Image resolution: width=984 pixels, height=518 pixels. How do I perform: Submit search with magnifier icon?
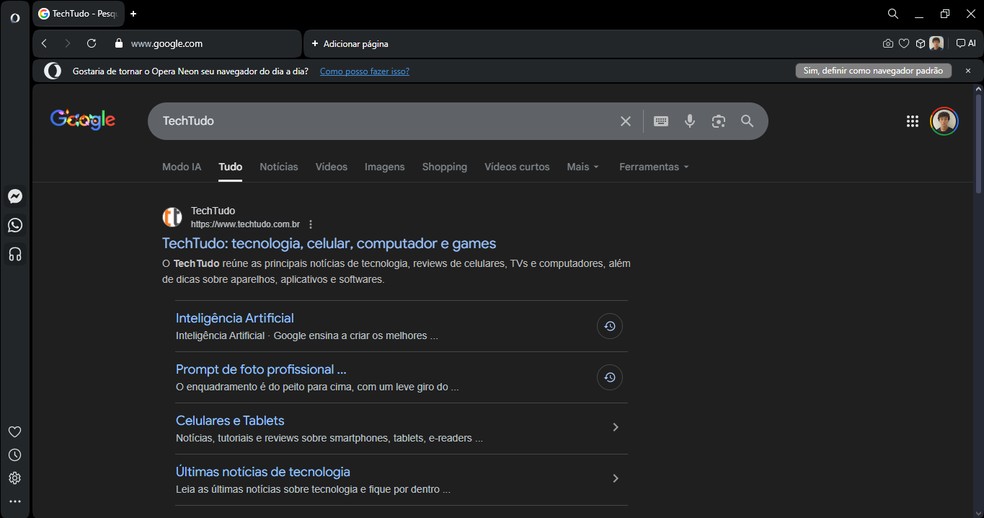pos(747,121)
